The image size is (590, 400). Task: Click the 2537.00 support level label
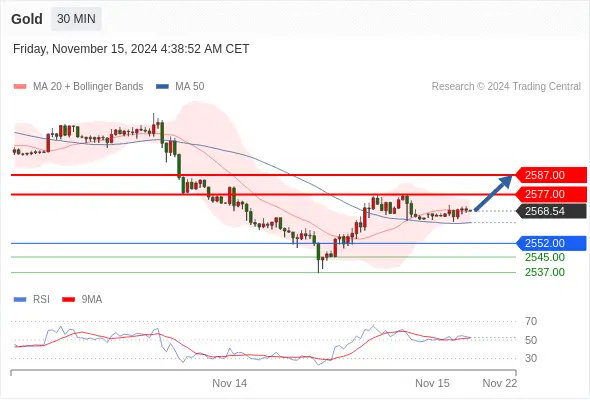pyautogui.click(x=545, y=272)
